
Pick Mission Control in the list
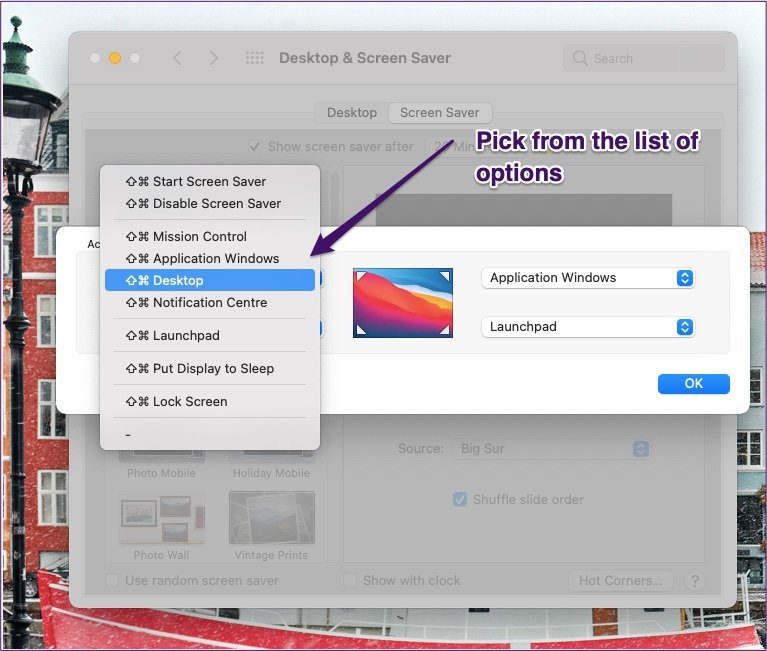[x=210, y=236]
